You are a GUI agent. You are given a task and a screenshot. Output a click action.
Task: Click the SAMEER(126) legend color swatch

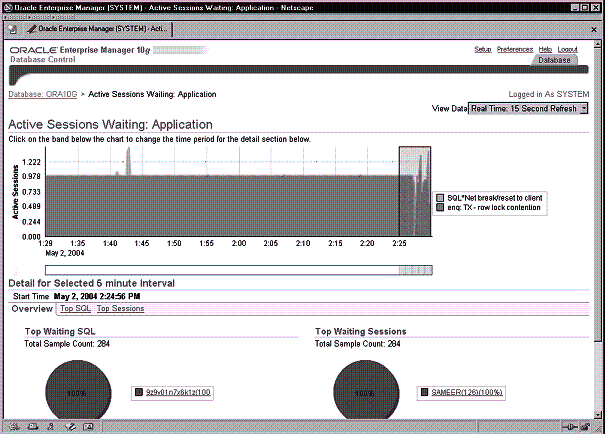[424, 392]
